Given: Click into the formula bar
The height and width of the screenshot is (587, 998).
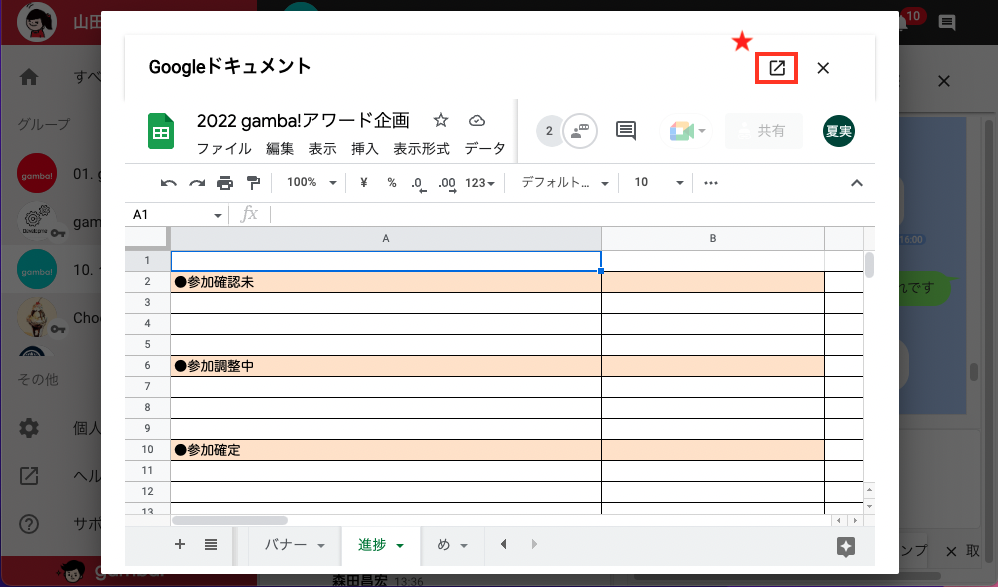Looking at the screenshot, I should tap(572, 215).
